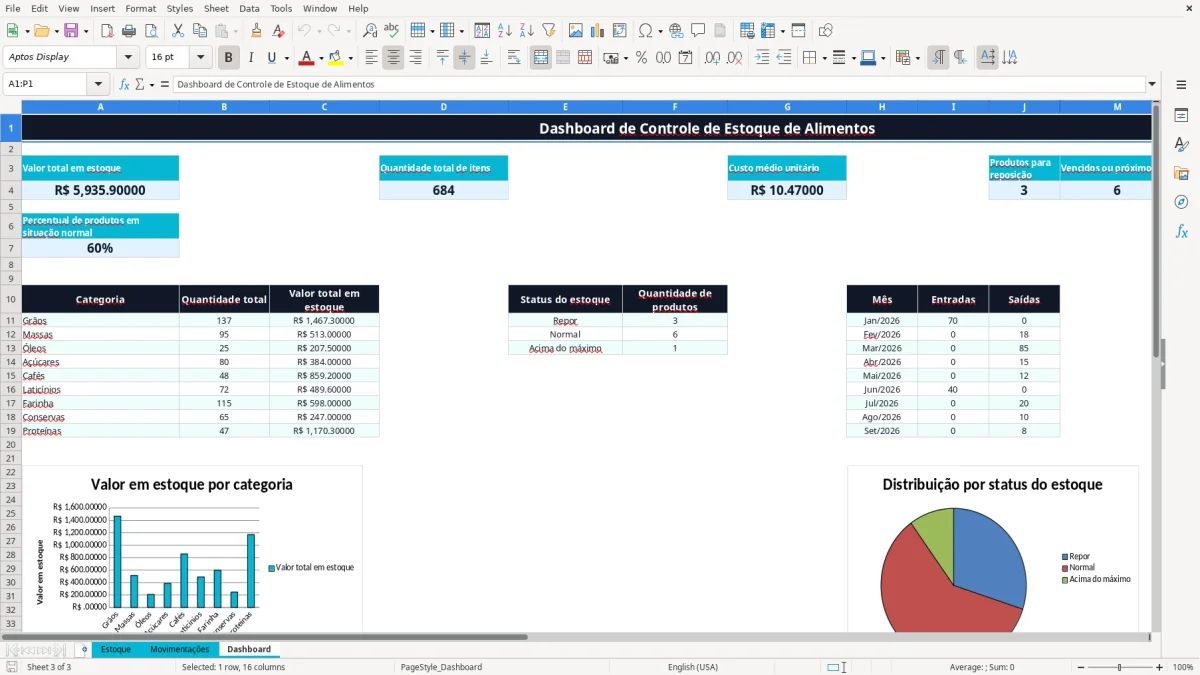
Task: Increase the indent
Action: coord(762,58)
